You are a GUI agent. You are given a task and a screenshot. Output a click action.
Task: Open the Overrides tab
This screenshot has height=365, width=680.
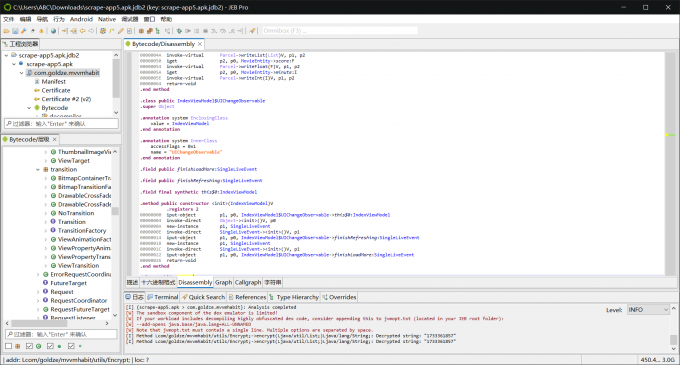tap(339, 297)
